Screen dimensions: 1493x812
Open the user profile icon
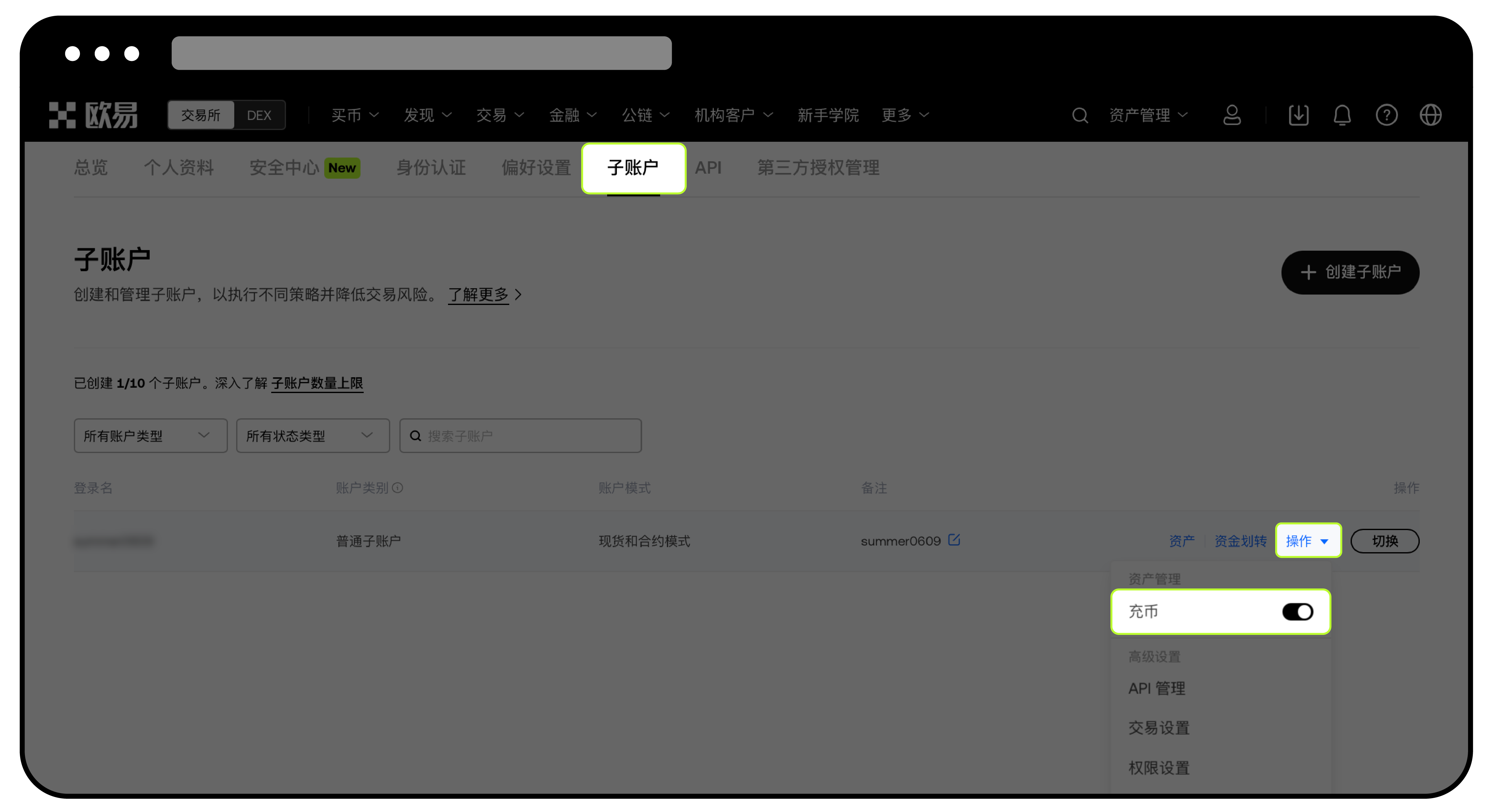[1232, 115]
